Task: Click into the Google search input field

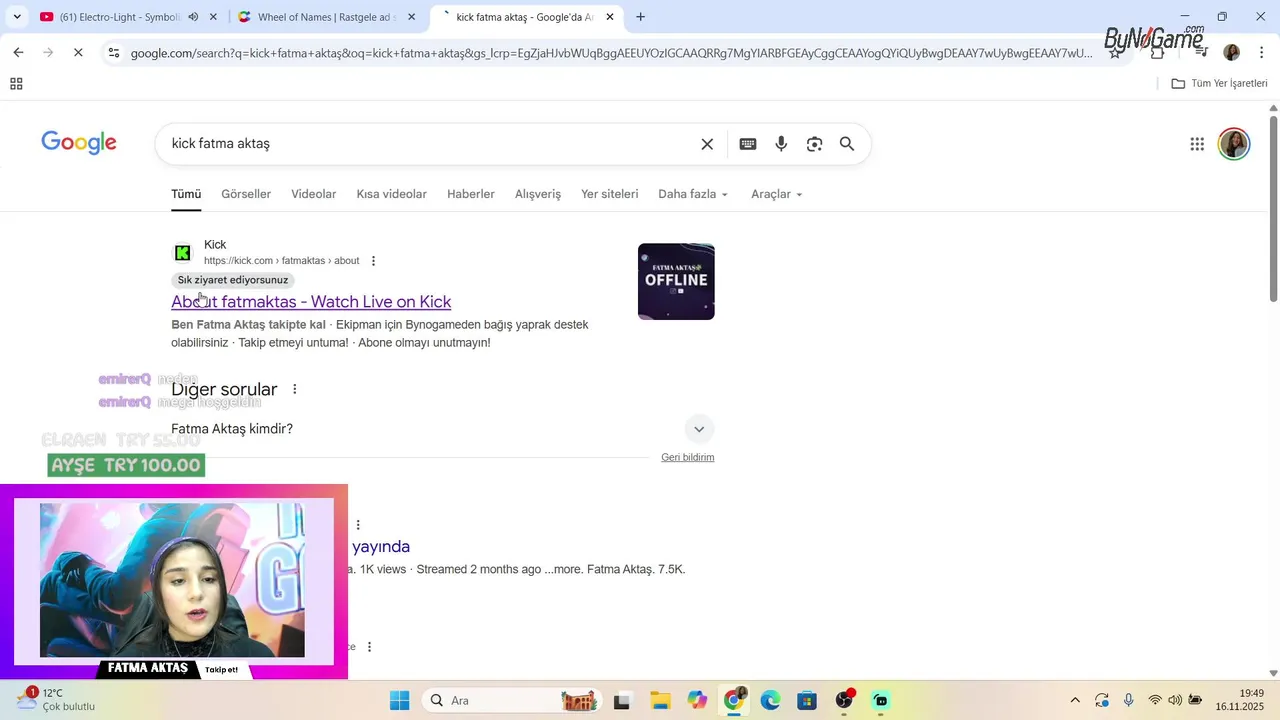Action: click(430, 144)
